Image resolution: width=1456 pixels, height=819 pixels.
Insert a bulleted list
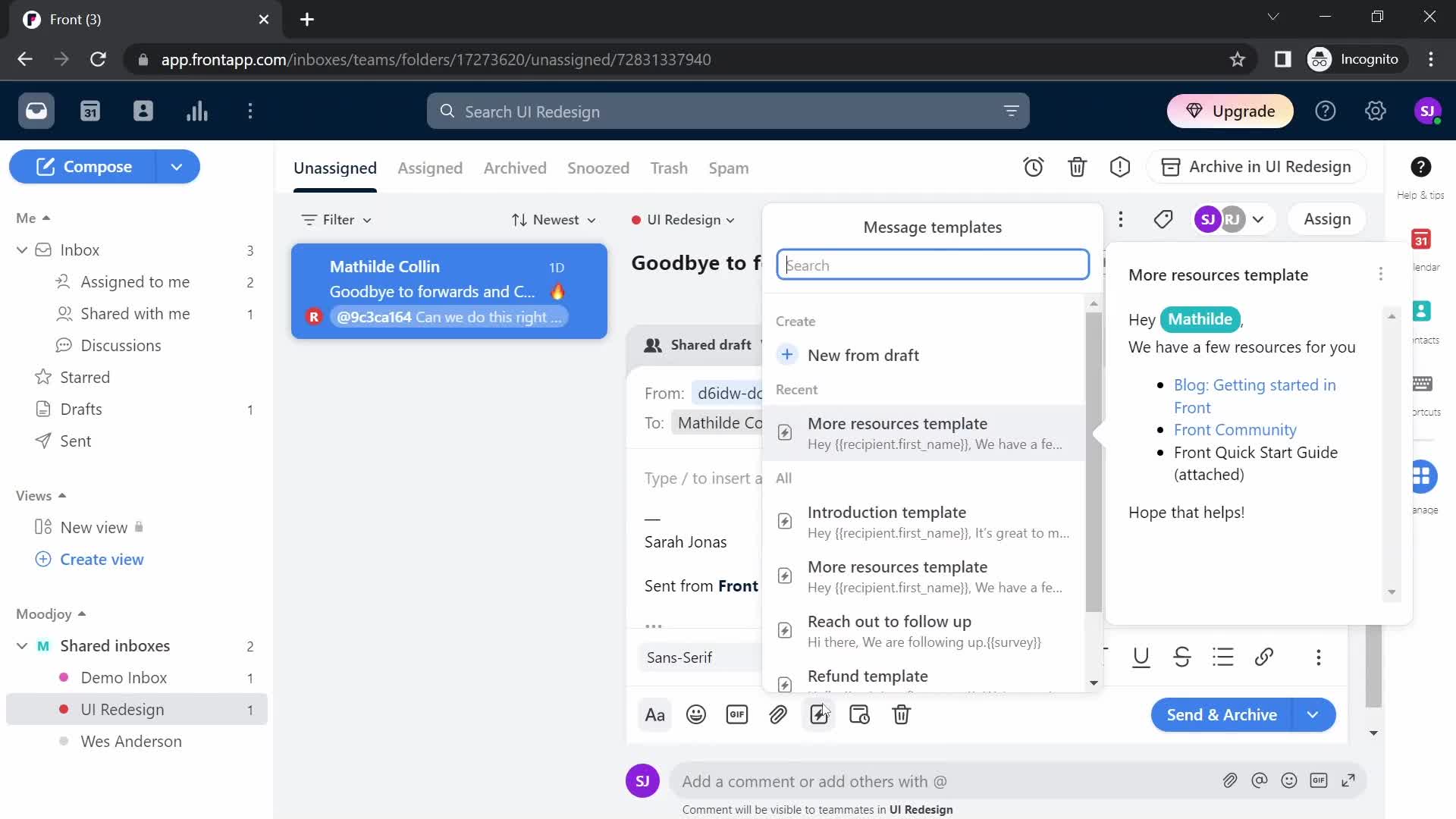pos(1223,657)
